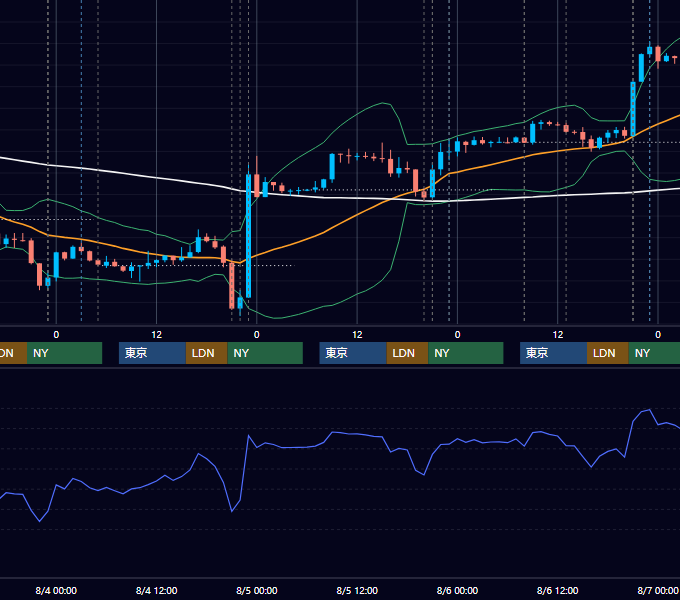The image size is (680, 600).
Task: Select the 東京 session block on 8/5
Action: [353, 353]
